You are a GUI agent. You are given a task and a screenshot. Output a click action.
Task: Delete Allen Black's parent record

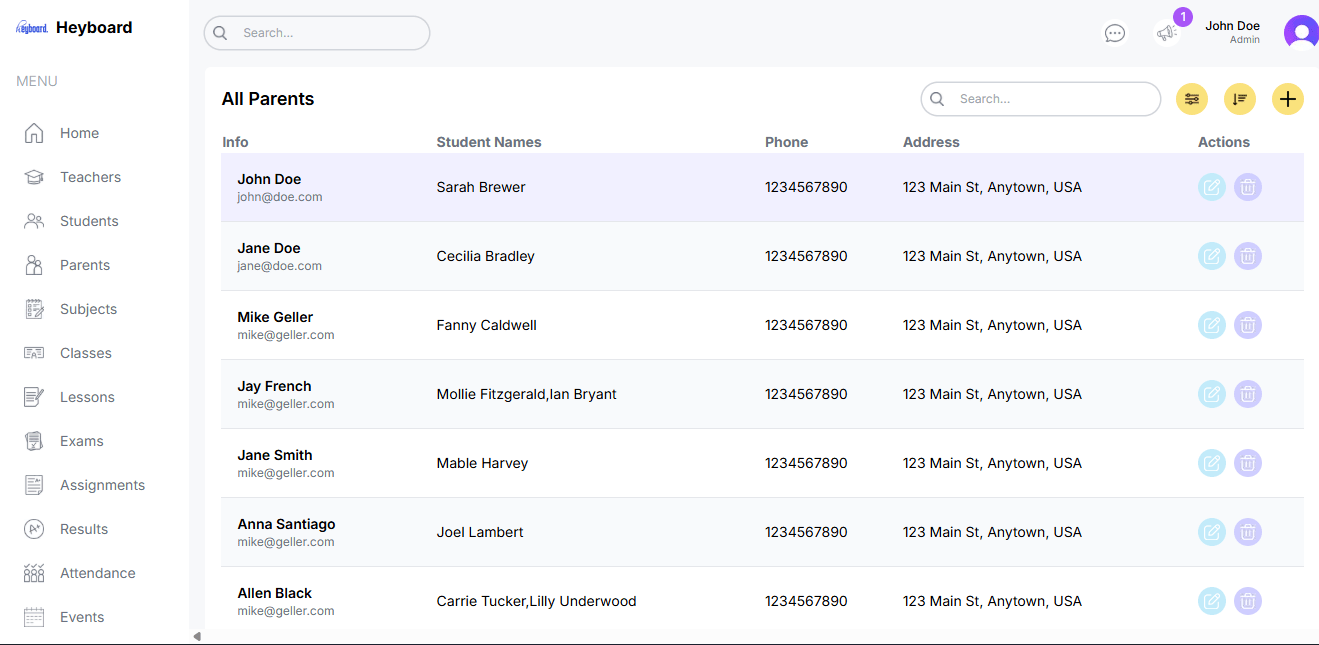[1248, 601]
